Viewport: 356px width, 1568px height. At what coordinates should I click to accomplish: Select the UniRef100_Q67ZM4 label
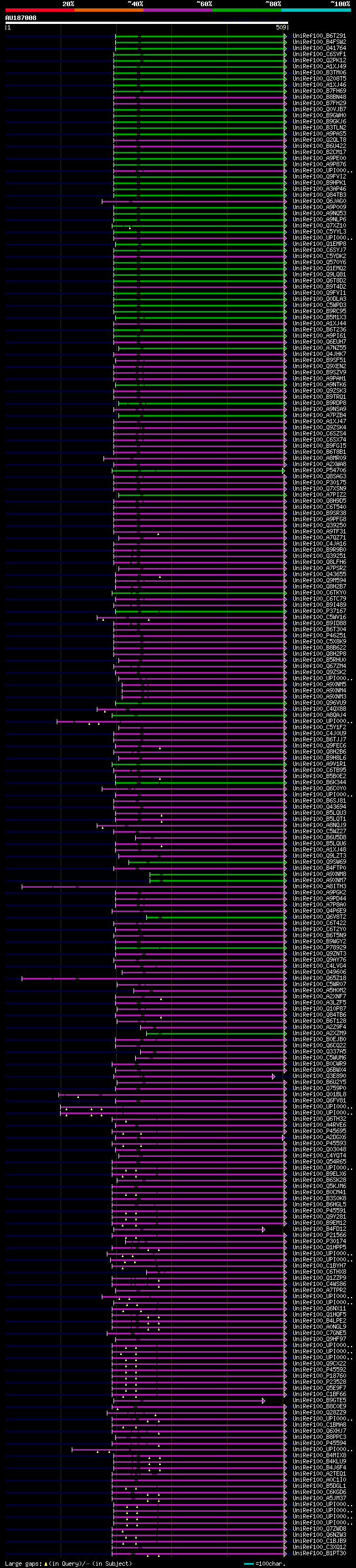click(319, 666)
